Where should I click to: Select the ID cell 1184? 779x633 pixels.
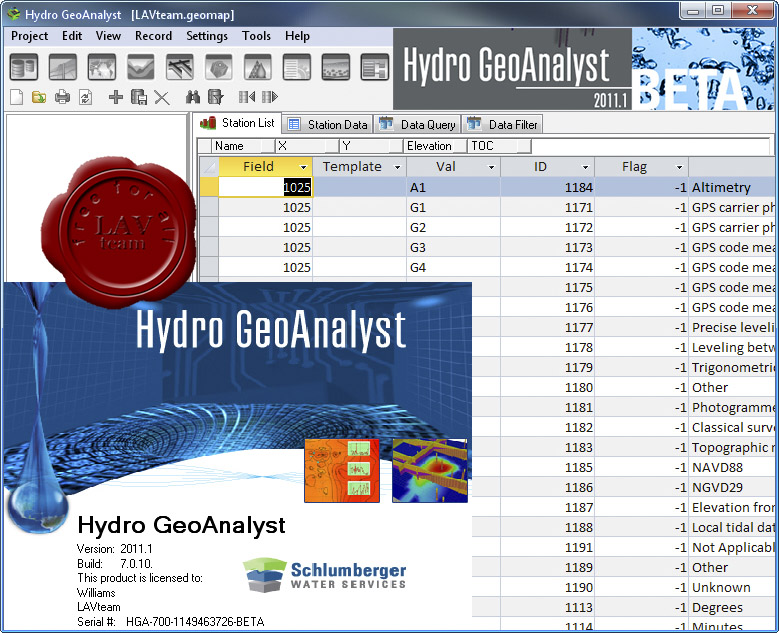pos(547,187)
